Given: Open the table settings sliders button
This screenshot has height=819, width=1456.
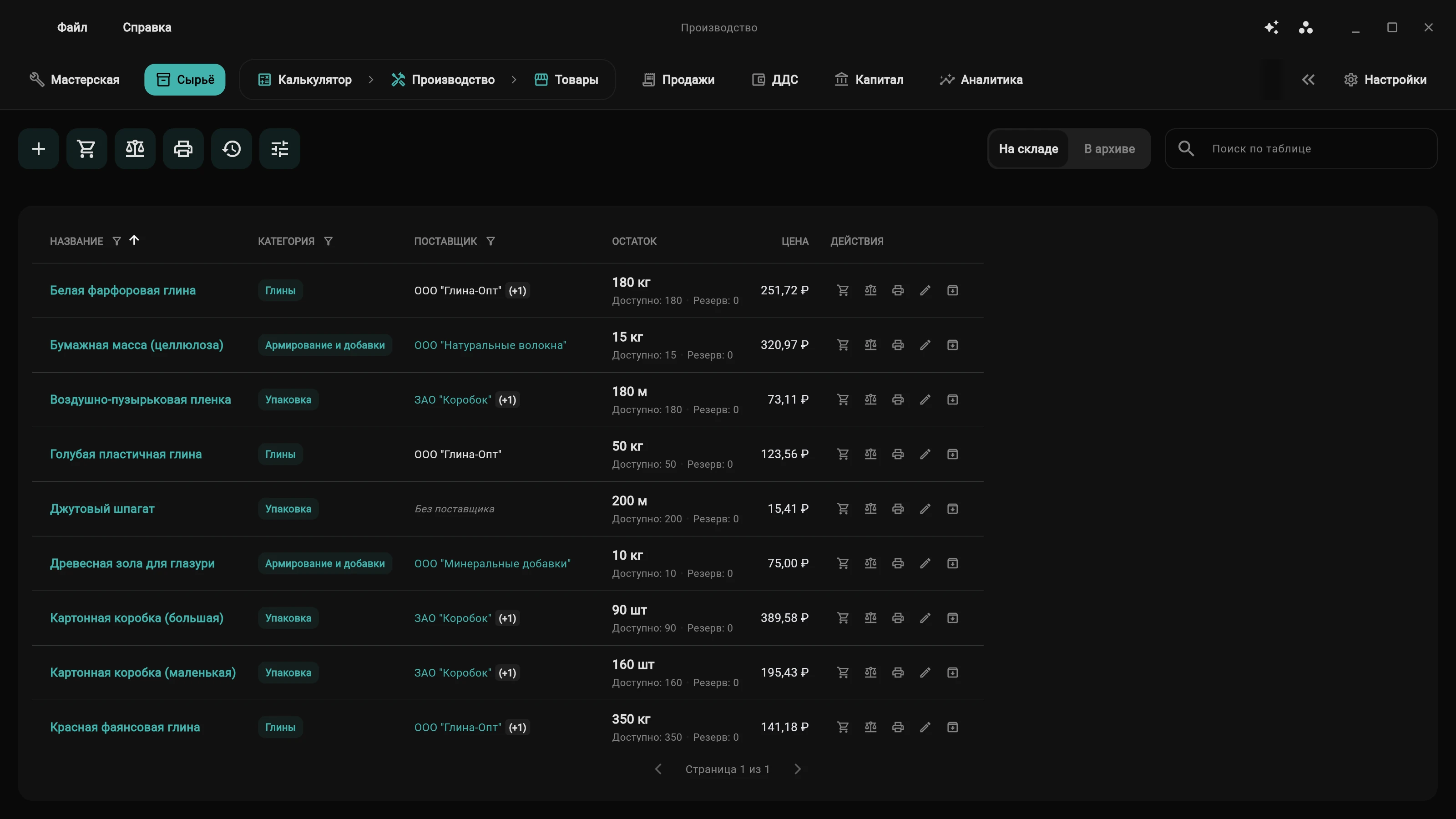Looking at the screenshot, I should point(280,149).
